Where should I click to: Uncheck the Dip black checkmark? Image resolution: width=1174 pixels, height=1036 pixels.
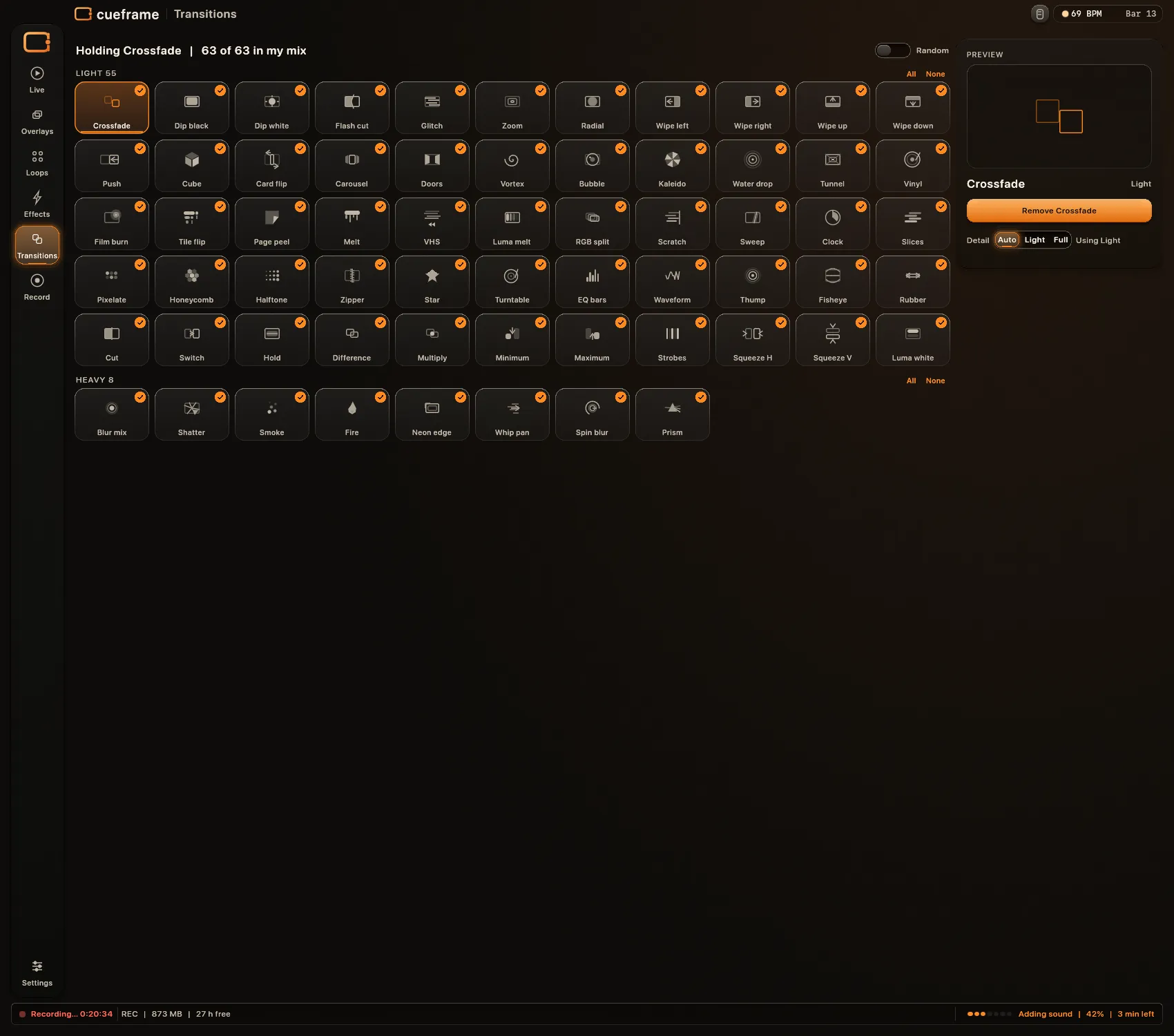(220, 90)
